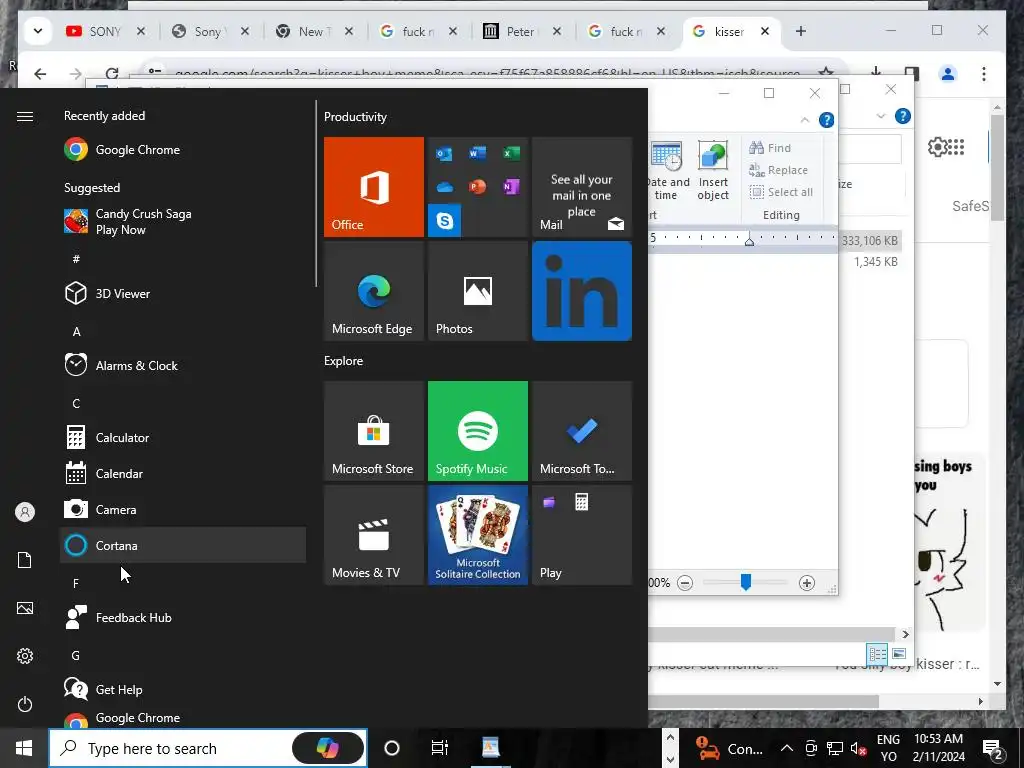
Task: Click the WordPad zoom slider handle
Action: pos(745,582)
